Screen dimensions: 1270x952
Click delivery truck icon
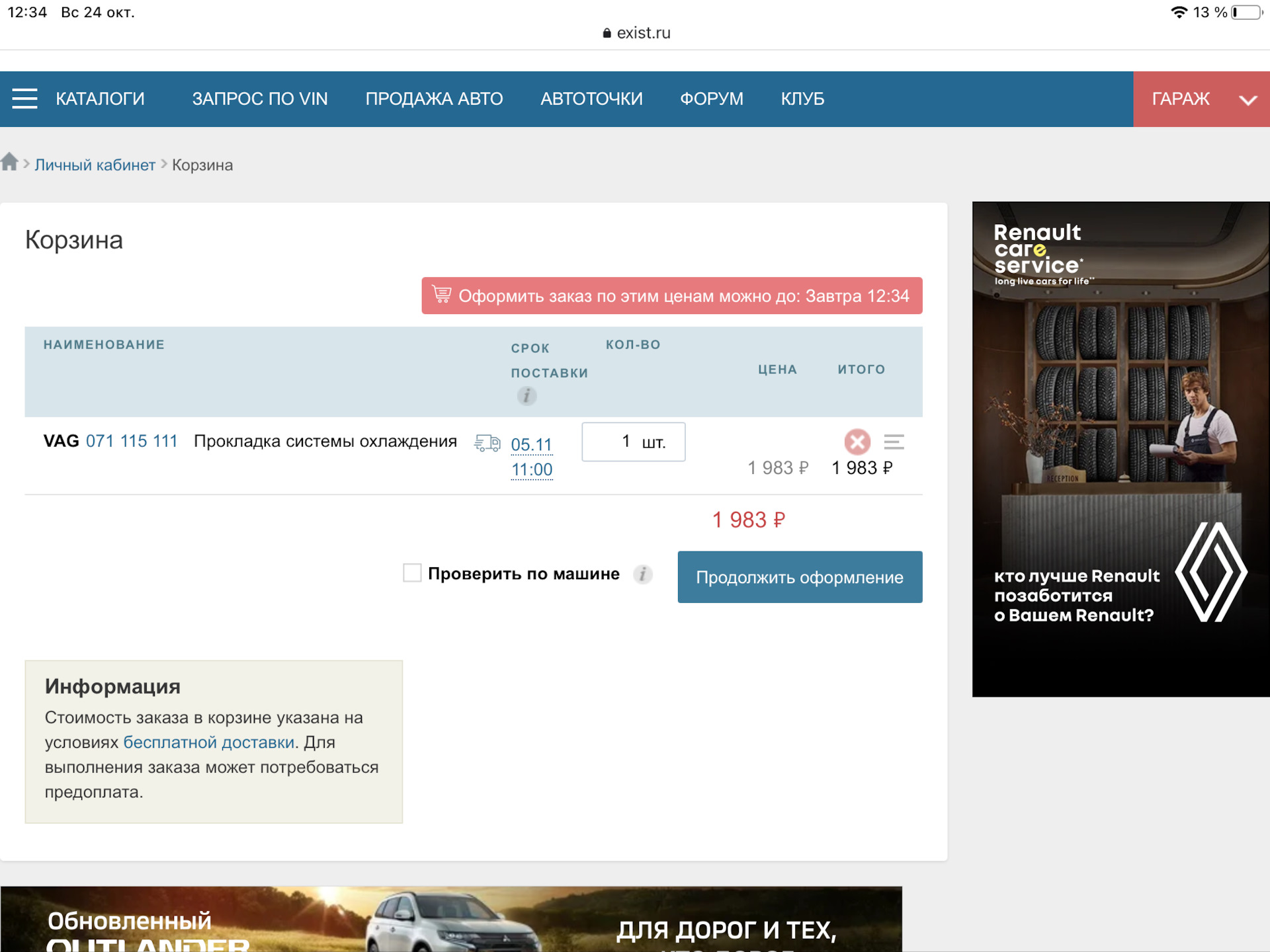(487, 443)
